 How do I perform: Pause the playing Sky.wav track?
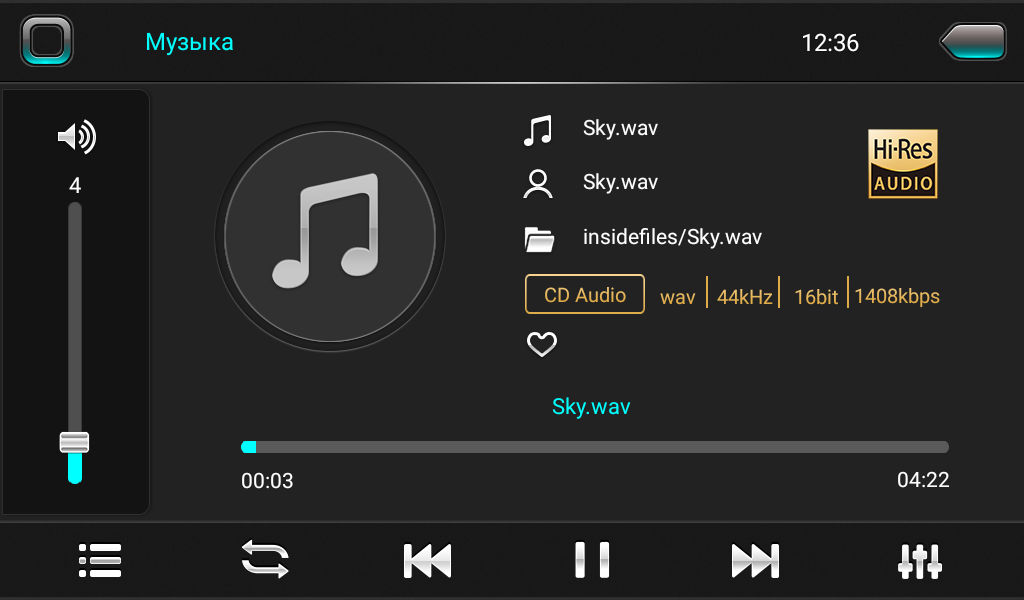click(592, 560)
